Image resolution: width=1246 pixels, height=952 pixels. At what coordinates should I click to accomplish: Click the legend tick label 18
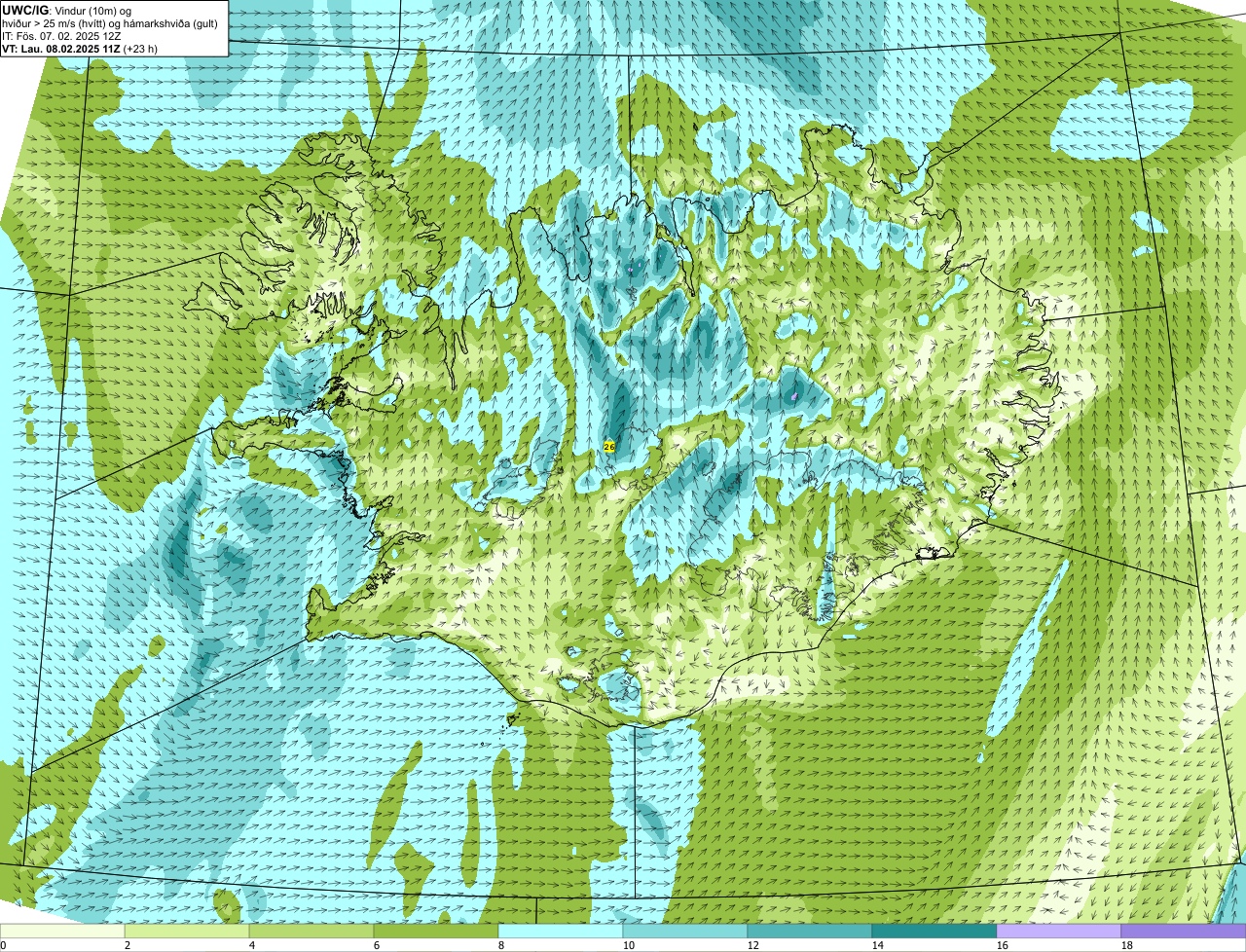[1127, 945]
